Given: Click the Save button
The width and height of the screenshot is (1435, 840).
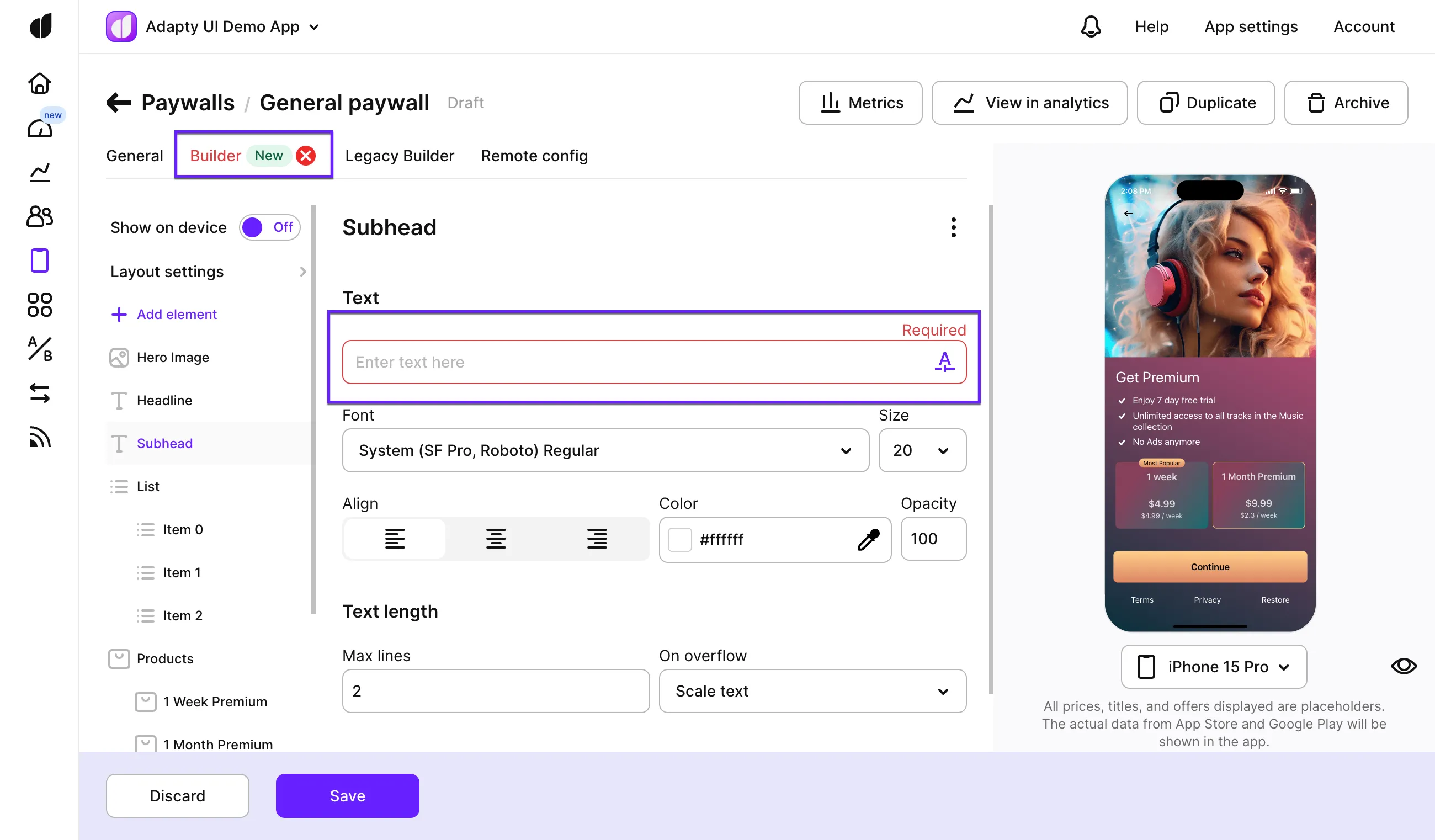Looking at the screenshot, I should pos(347,796).
